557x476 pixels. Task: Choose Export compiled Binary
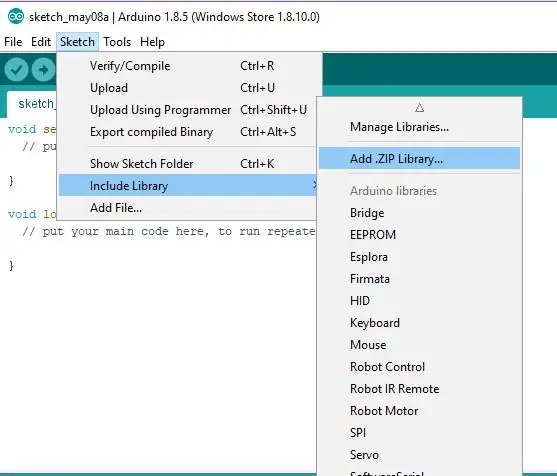point(188,132)
